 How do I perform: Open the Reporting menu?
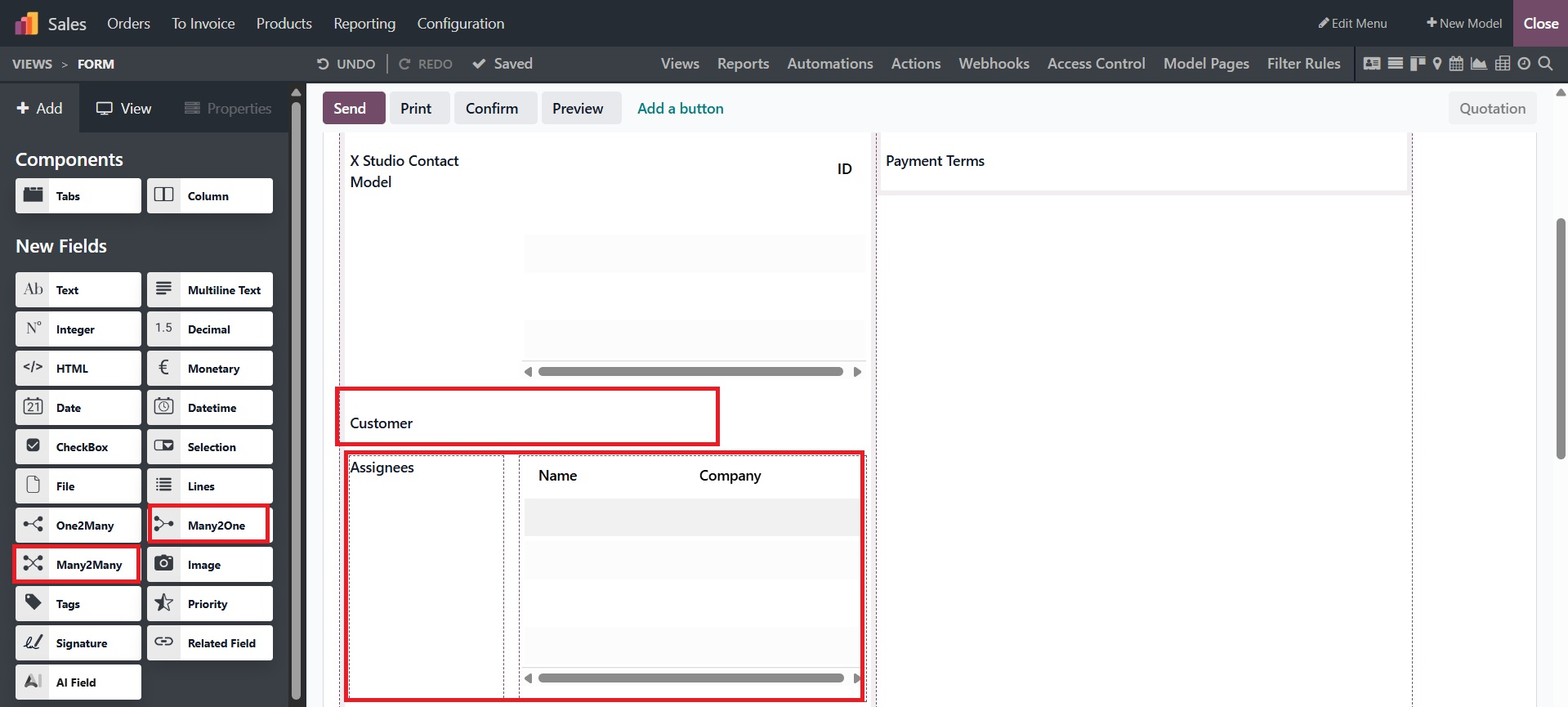click(364, 24)
